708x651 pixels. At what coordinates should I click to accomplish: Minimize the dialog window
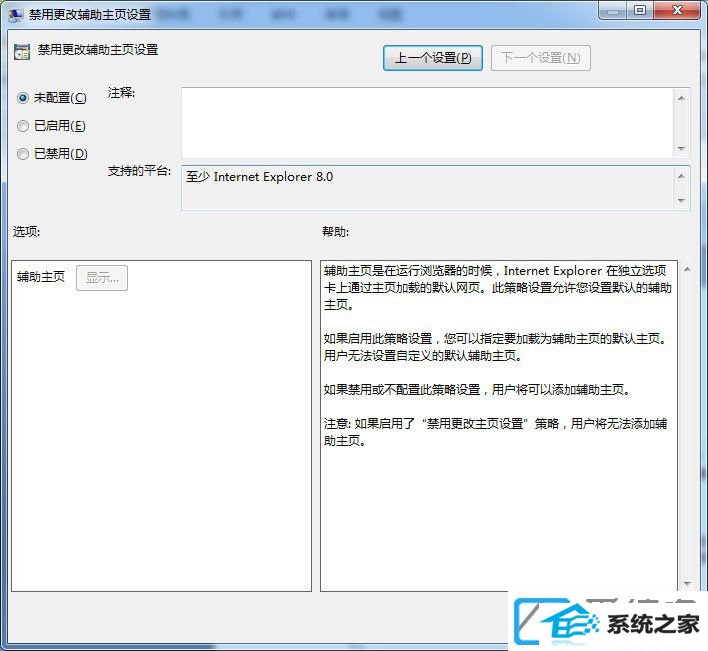pos(613,11)
